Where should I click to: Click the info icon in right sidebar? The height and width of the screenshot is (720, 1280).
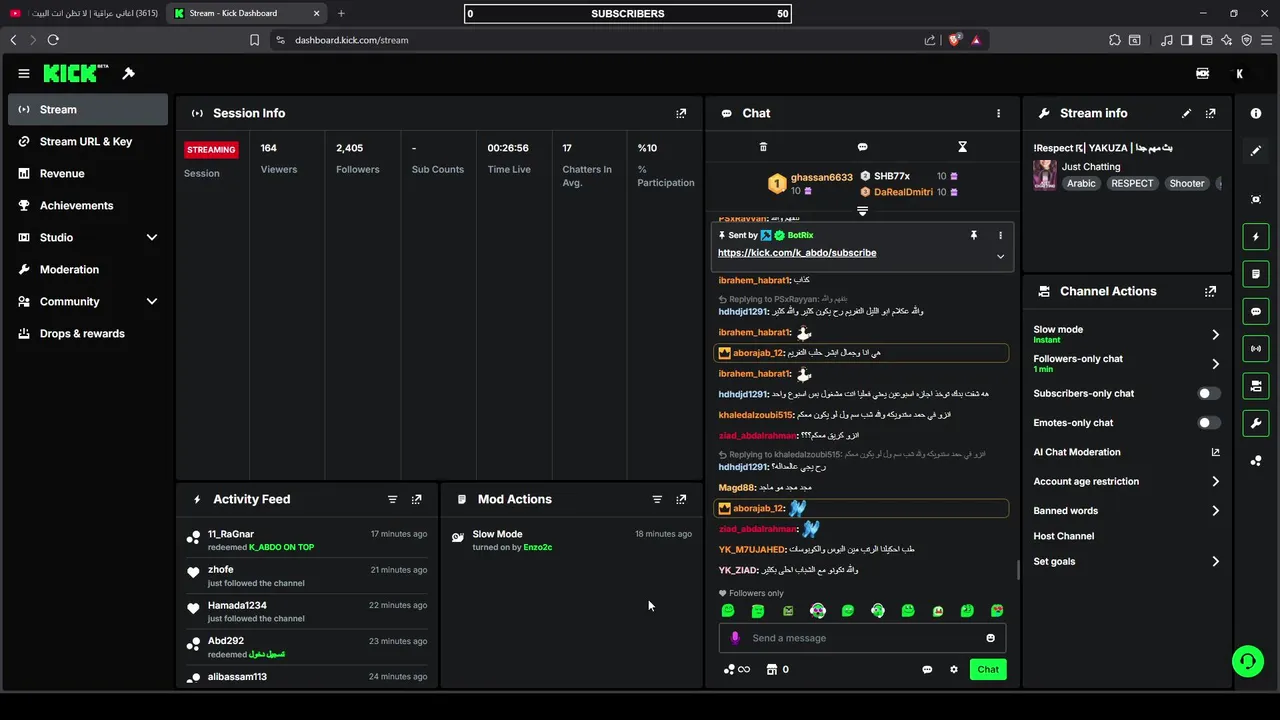pyautogui.click(x=1256, y=113)
